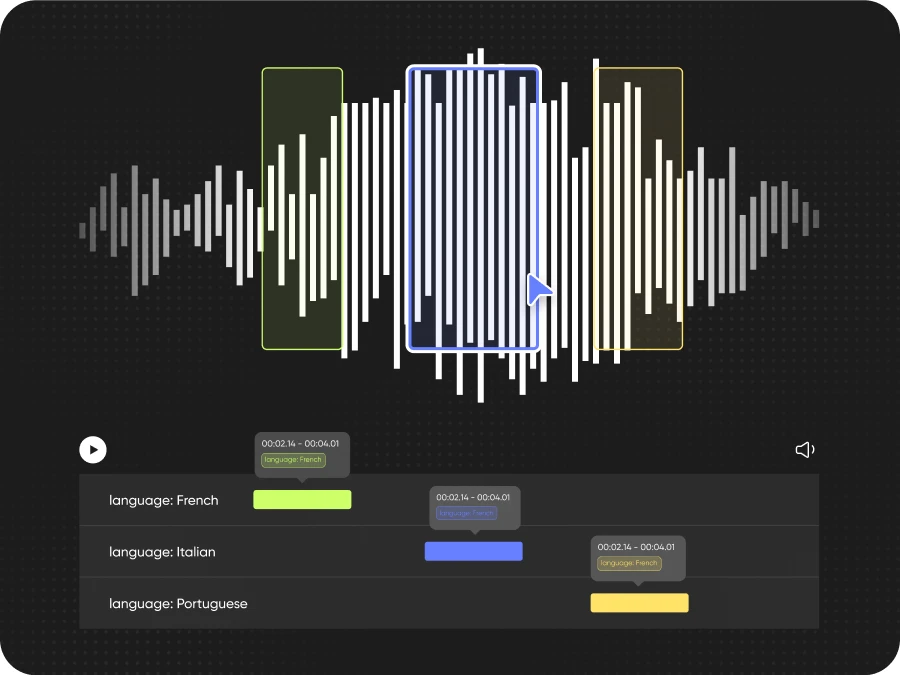Toggle the yellow 'language: French' tag badge
The image size is (900, 675).
coord(628,563)
